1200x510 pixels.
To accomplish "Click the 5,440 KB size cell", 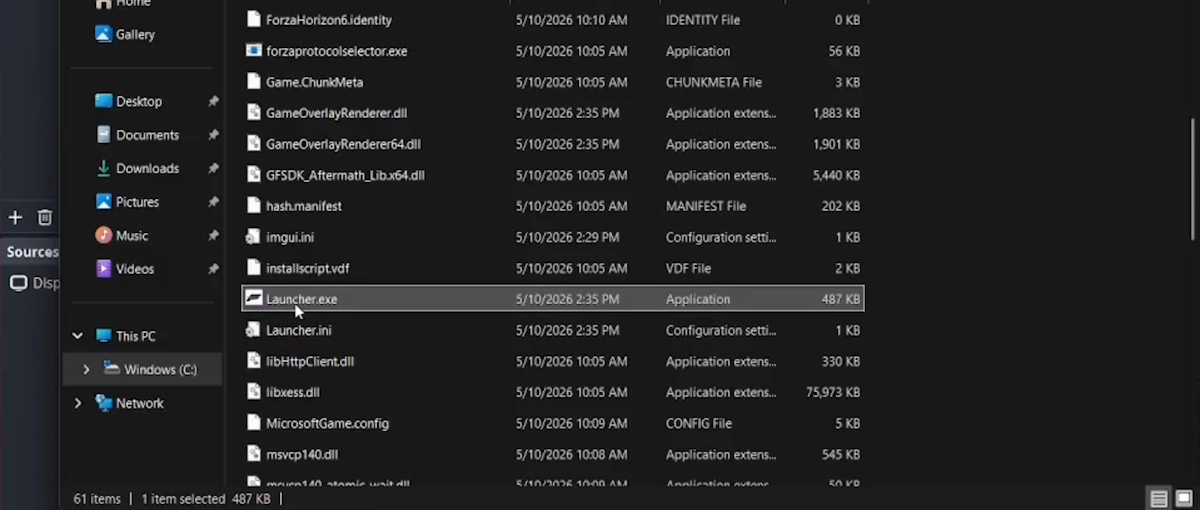I will pyautogui.click(x=837, y=175).
